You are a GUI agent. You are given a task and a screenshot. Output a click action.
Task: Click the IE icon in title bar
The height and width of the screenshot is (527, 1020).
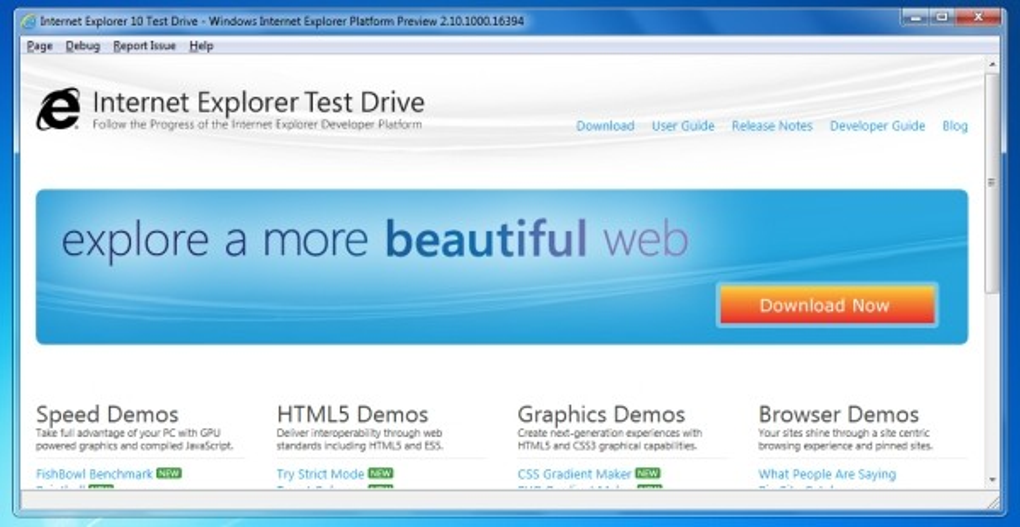coord(28,21)
